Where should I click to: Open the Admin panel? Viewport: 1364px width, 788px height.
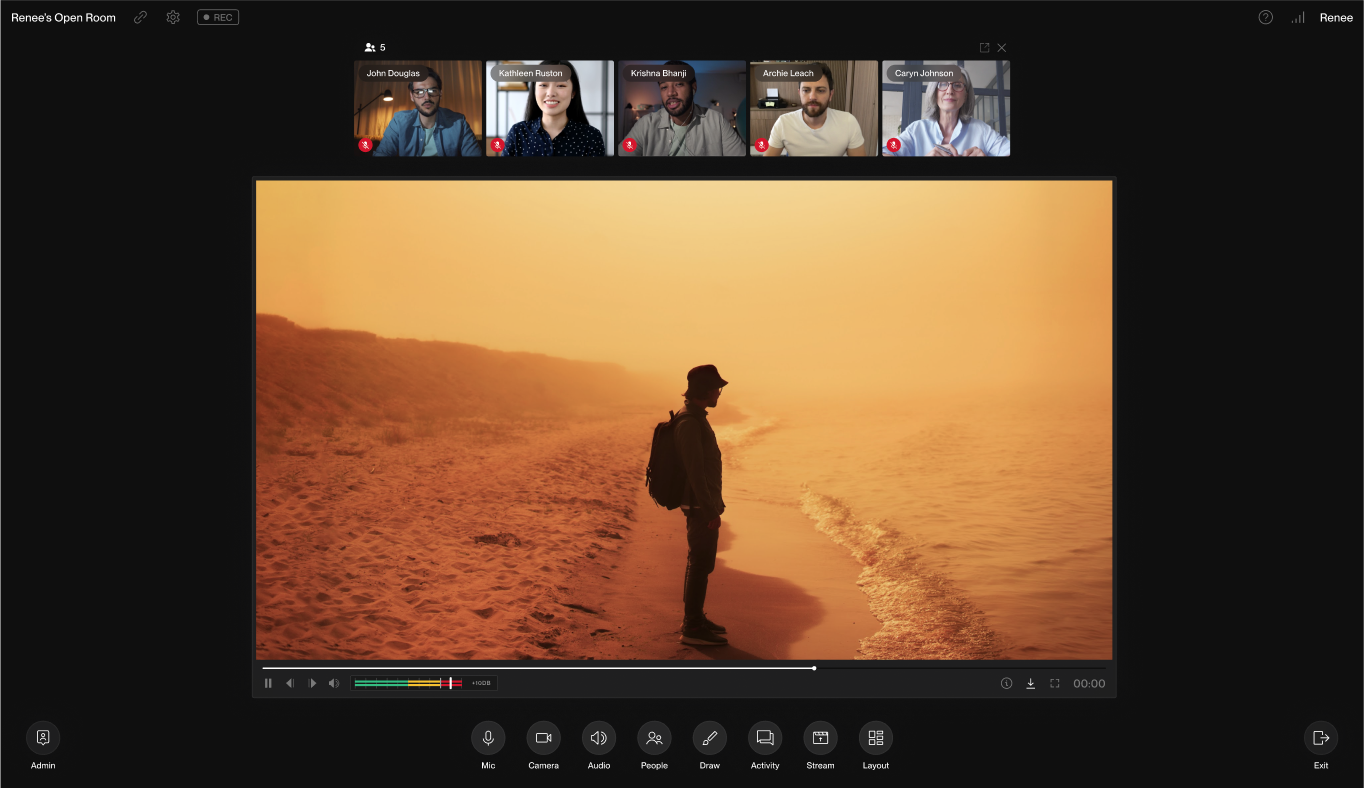pyautogui.click(x=43, y=738)
